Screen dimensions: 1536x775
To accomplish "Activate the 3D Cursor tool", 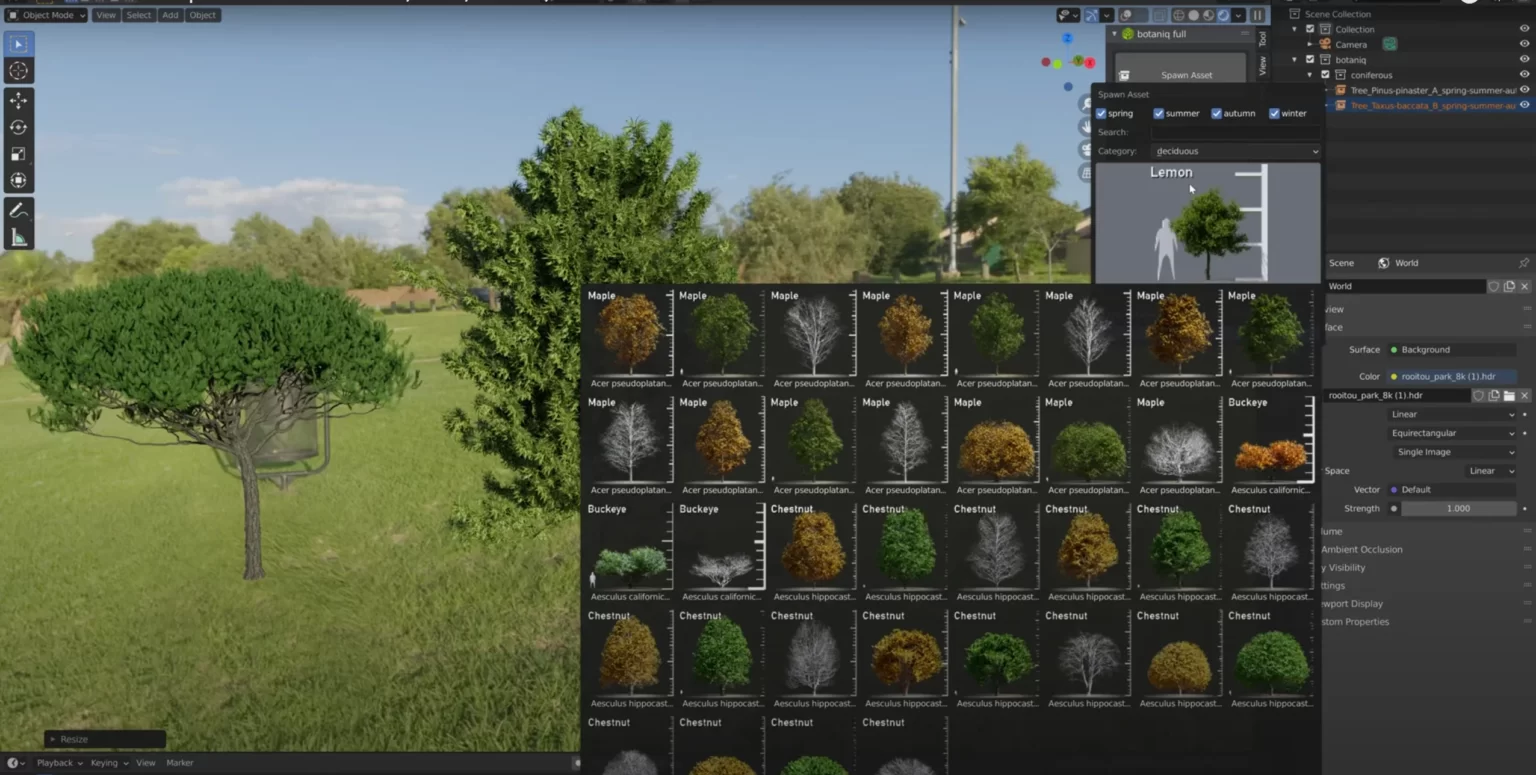I will click(x=18, y=71).
